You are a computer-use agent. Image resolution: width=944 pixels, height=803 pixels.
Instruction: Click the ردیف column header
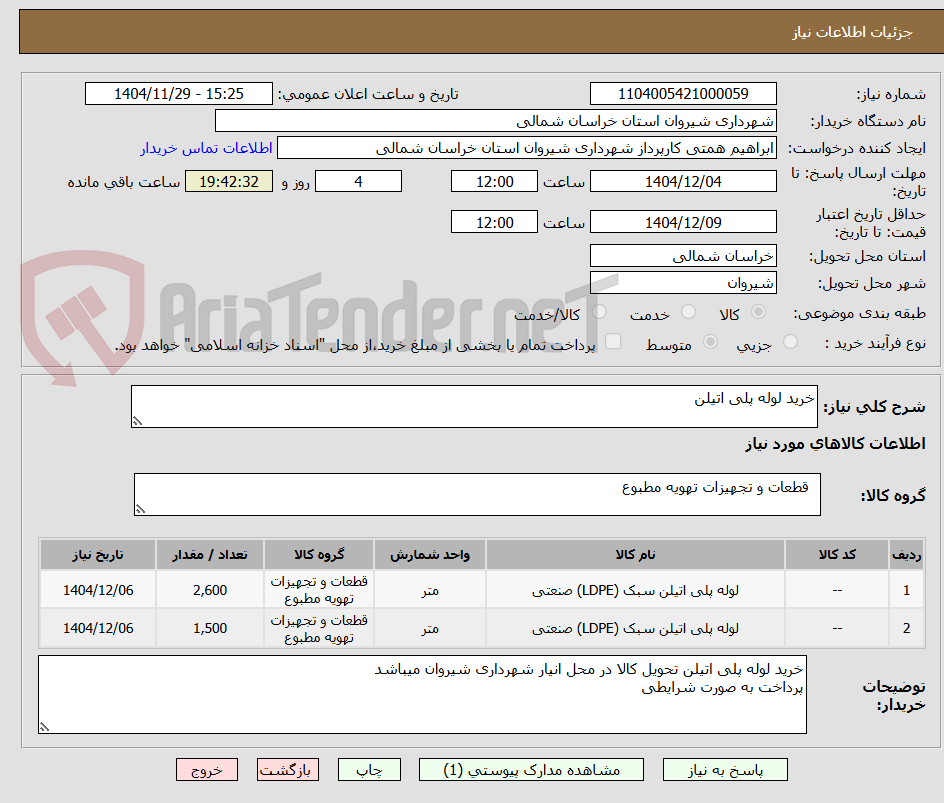click(x=907, y=554)
